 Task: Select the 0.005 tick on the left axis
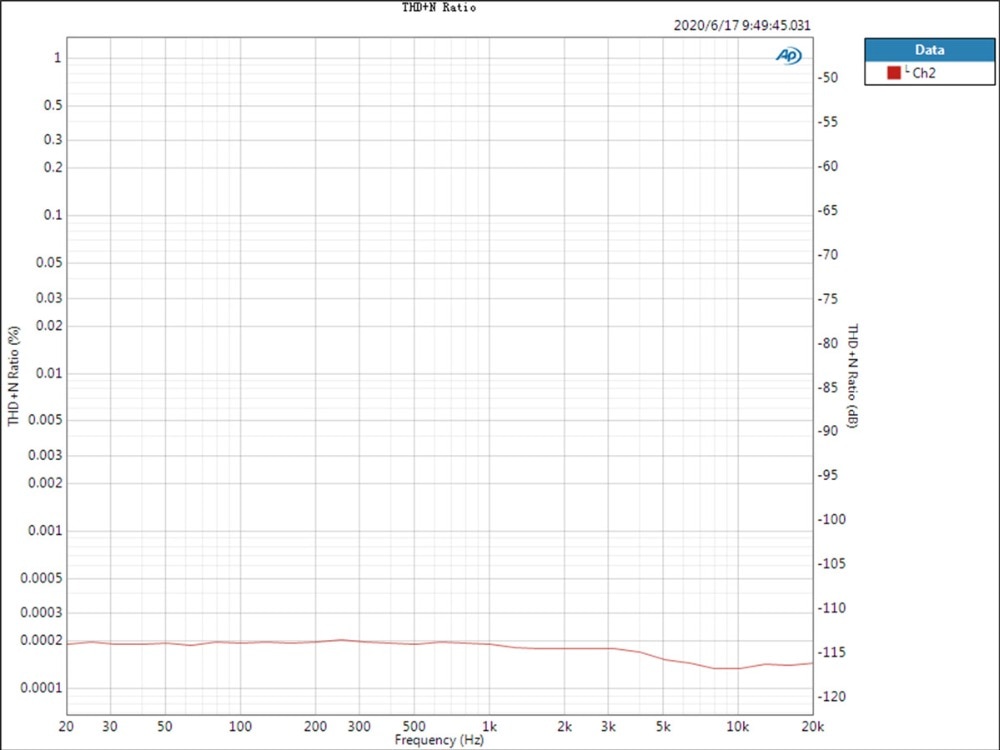pos(44,420)
